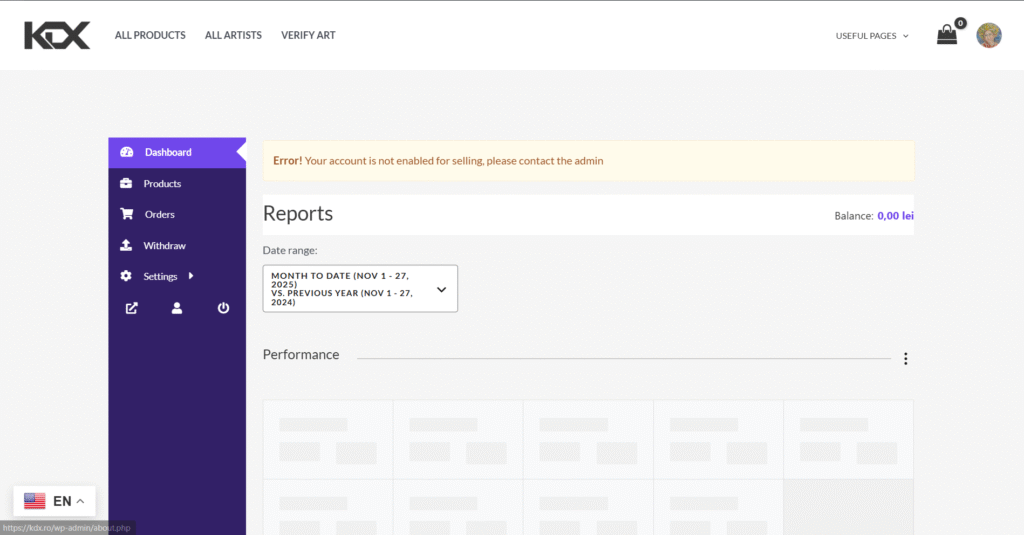Open the user profile icon in sidebar
The image size is (1024, 535).
(x=177, y=308)
